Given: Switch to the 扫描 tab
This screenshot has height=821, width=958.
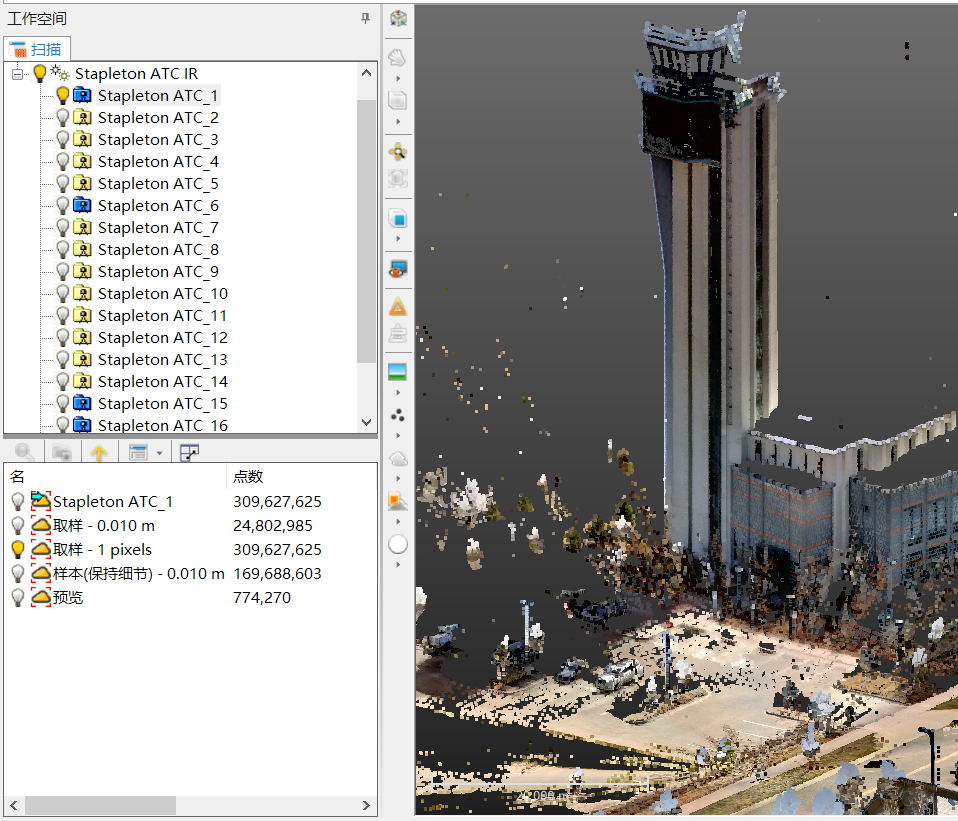Looking at the screenshot, I should (x=37, y=48).
